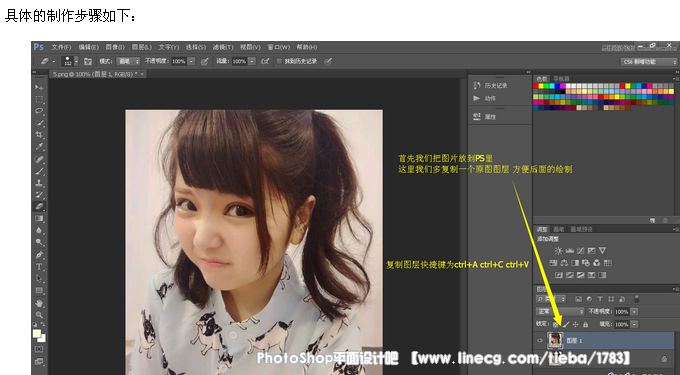The height and width of the screenshot is (375, 680).
Task: Toggle visibility of 图层 1 layer
Action: [x=540, y=341]
